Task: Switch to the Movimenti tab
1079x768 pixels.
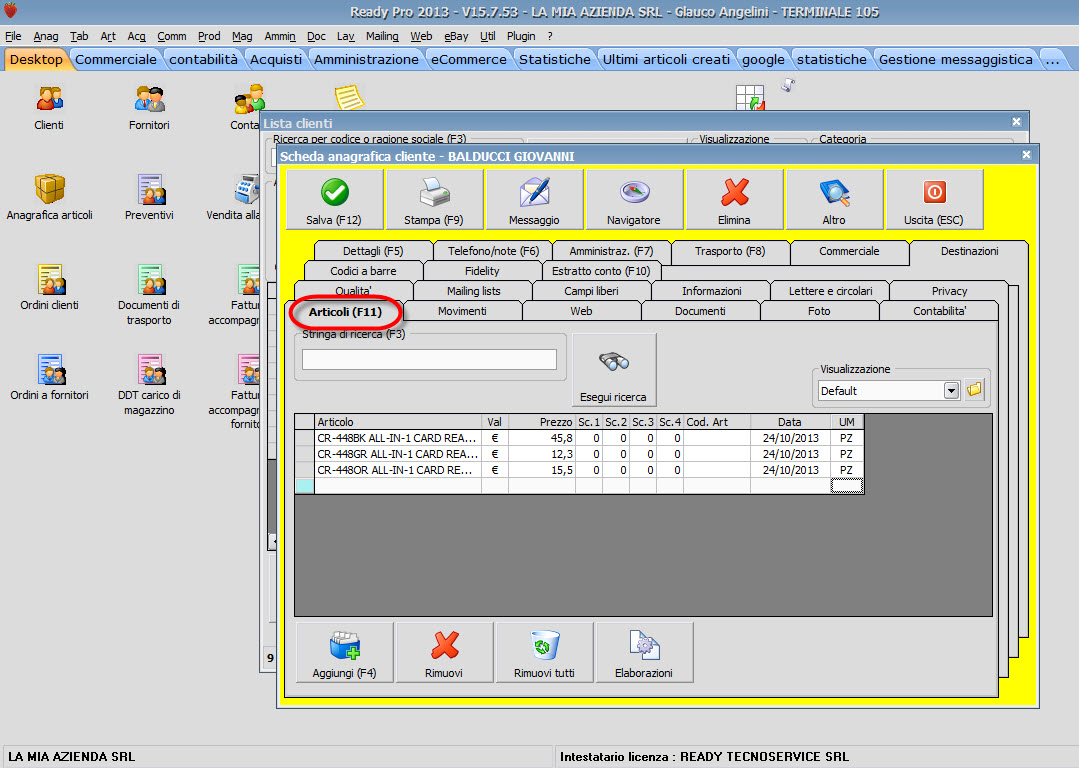Action: click(462, 312)
